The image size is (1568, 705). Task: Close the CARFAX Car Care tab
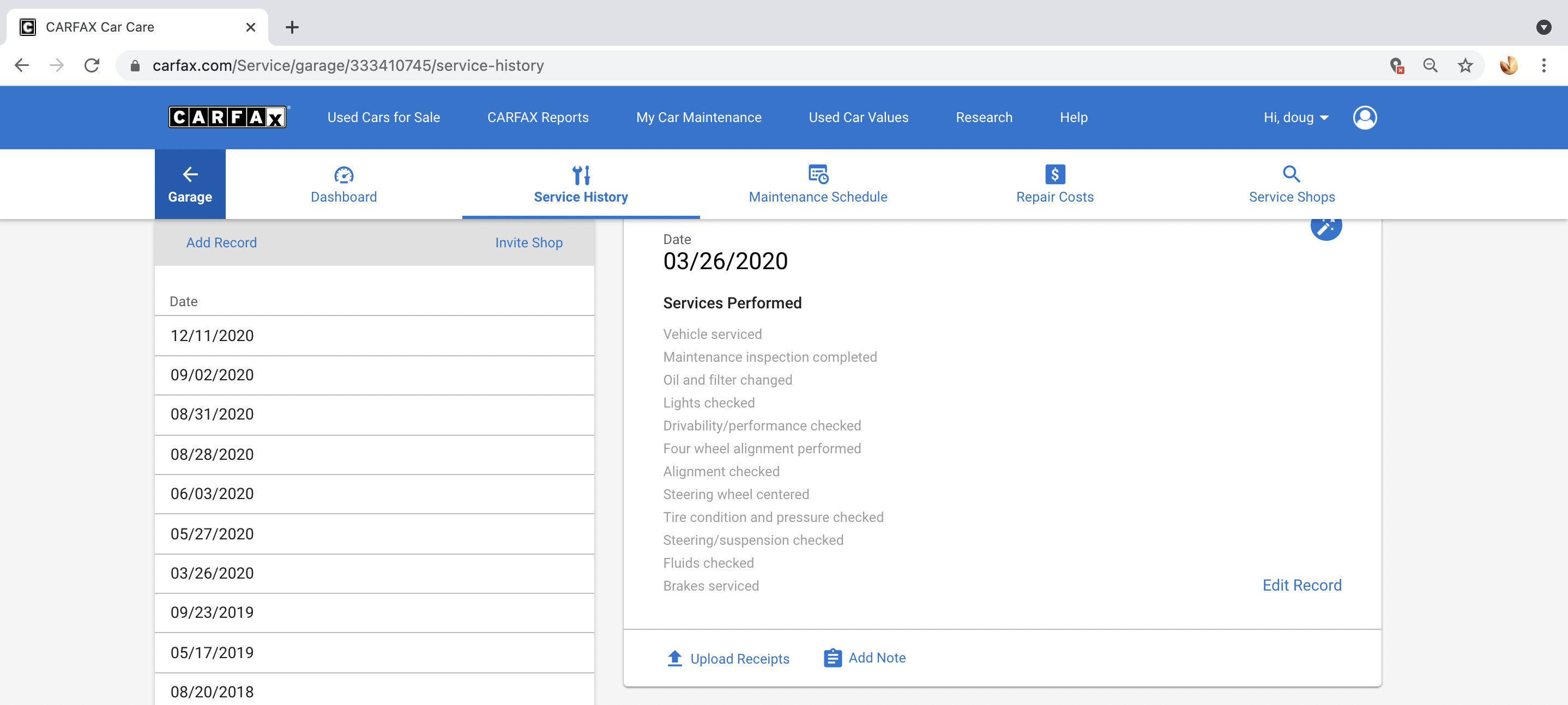click(x=250, y=27)
